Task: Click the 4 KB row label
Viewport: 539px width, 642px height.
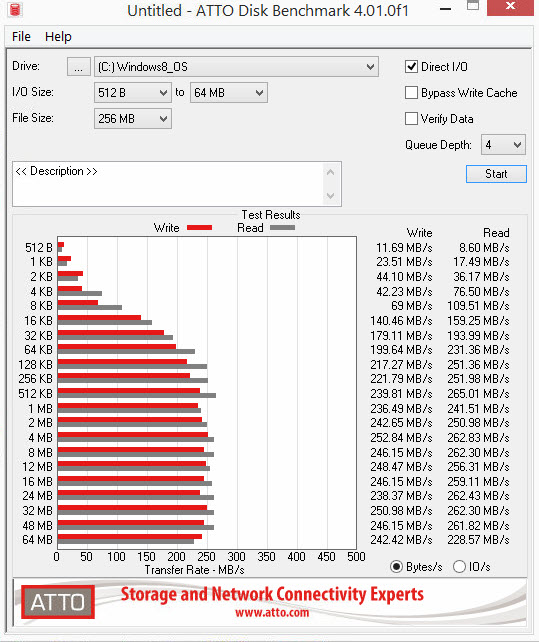Action: click(41, 292)
